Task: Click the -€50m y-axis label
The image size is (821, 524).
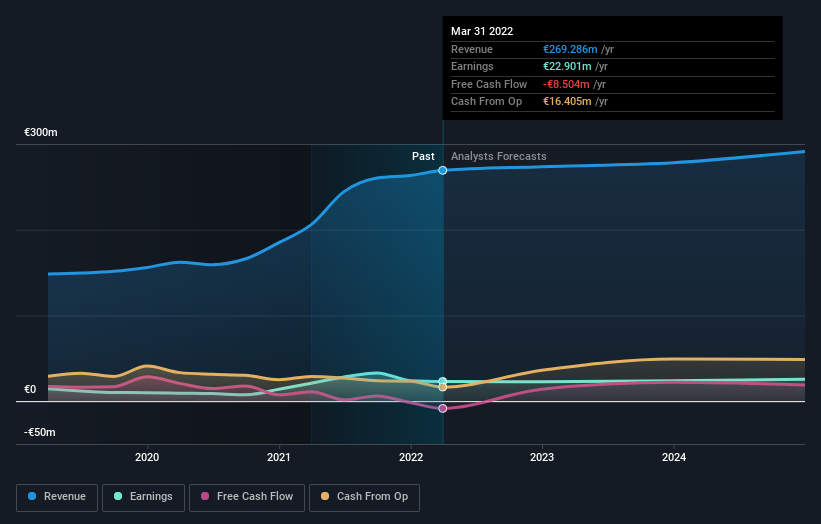Action: click(40, 432)
